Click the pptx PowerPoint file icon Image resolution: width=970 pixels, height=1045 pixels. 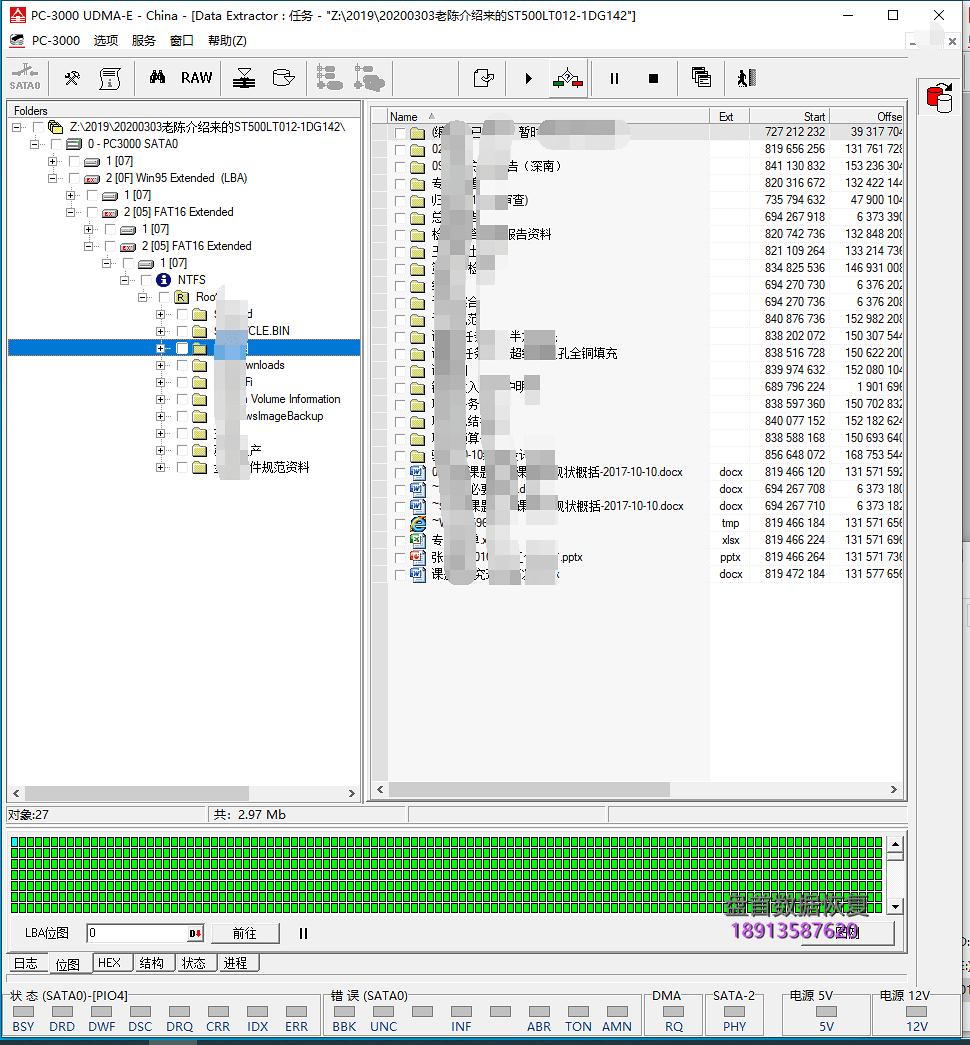coord(418,557)
